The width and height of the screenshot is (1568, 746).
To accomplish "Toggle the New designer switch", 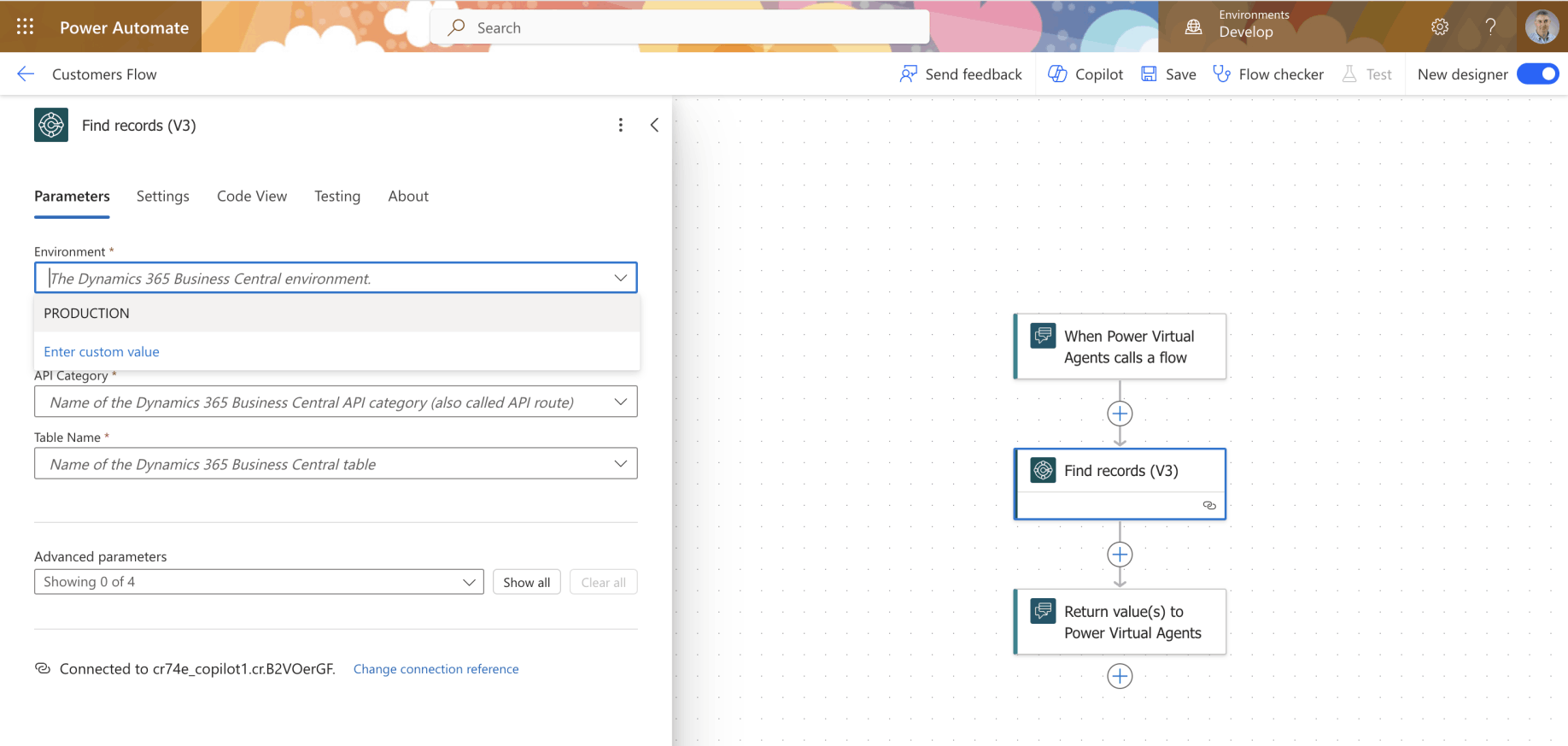I will [x=1537, y=74].
